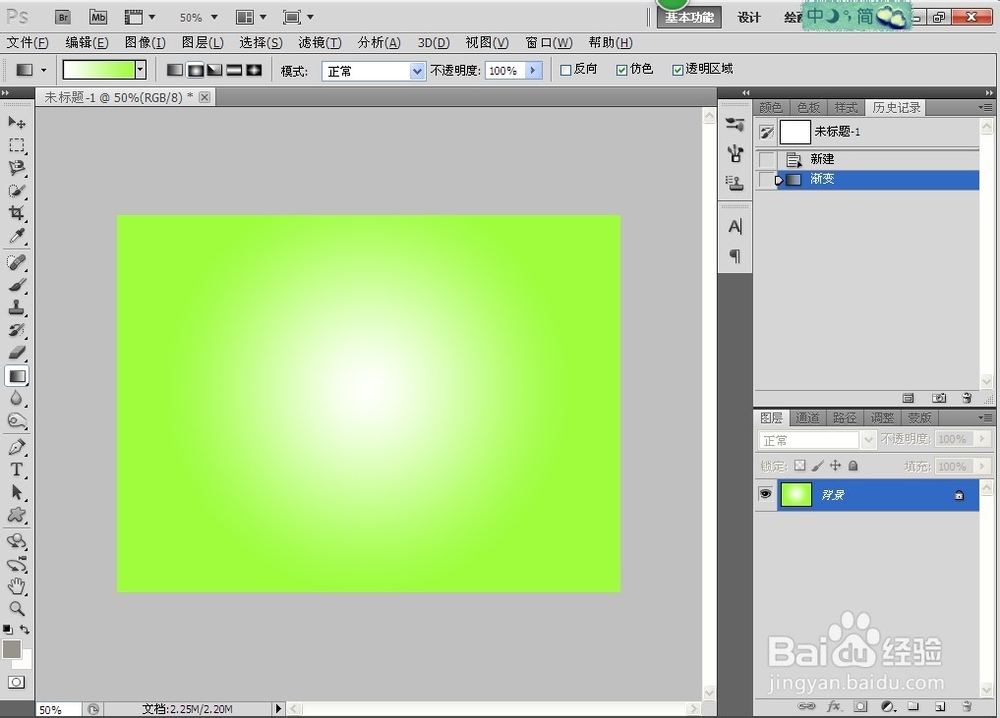Select the Eraser tool
The image size is (1000, 718).
17,353
